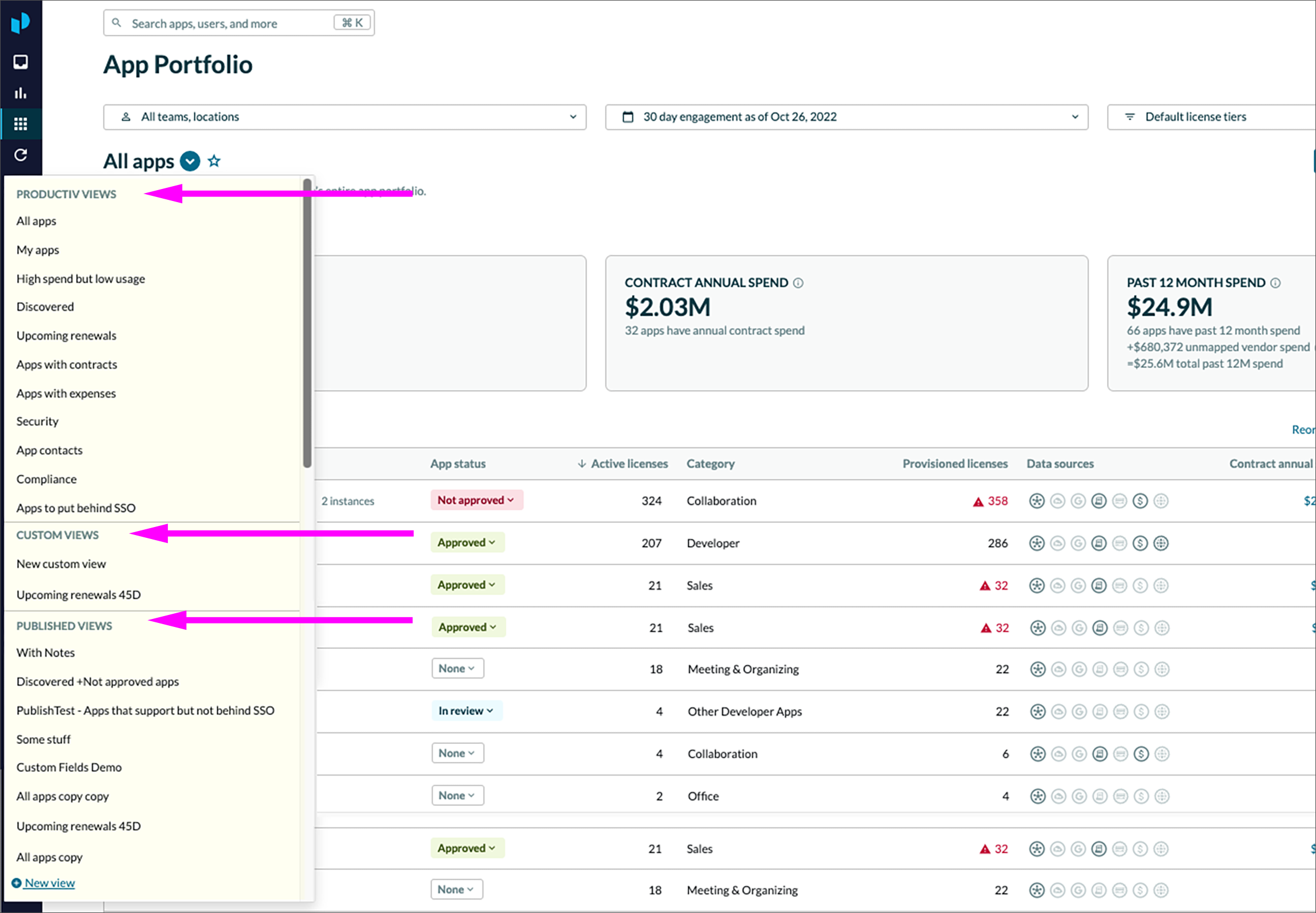Click the Past 12 Month Spend info icon
The image size is (1316, 913).
[1276, 282]
